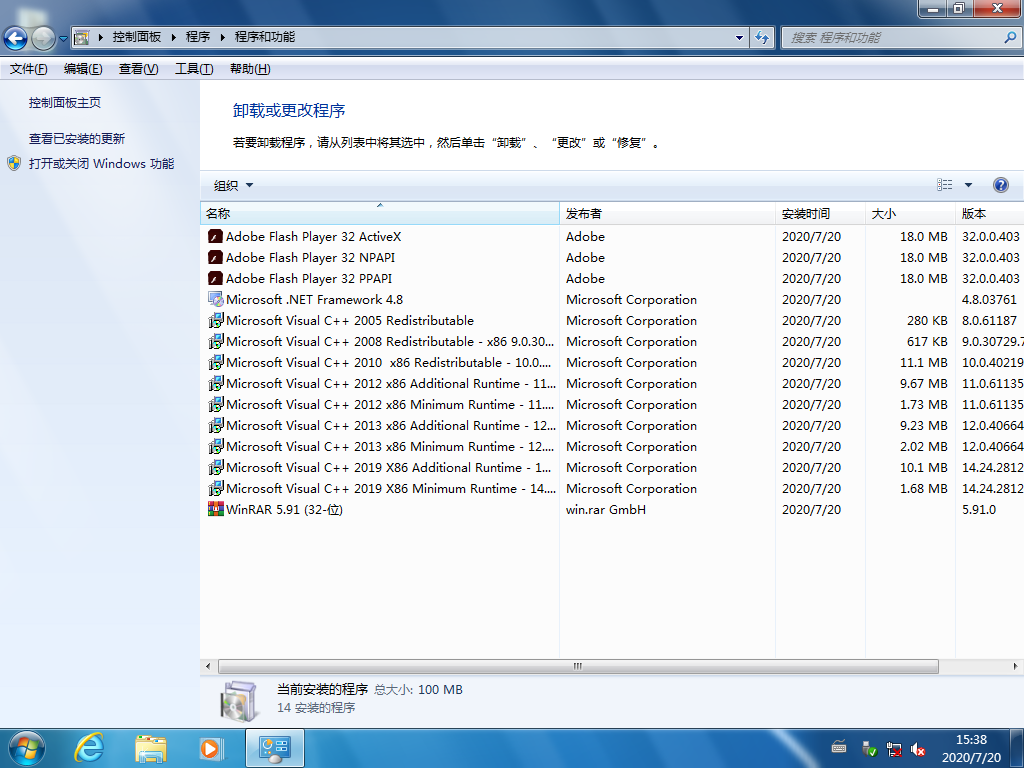
Task: Click the search magnifier icon
Action: [x=1010, y=37]
